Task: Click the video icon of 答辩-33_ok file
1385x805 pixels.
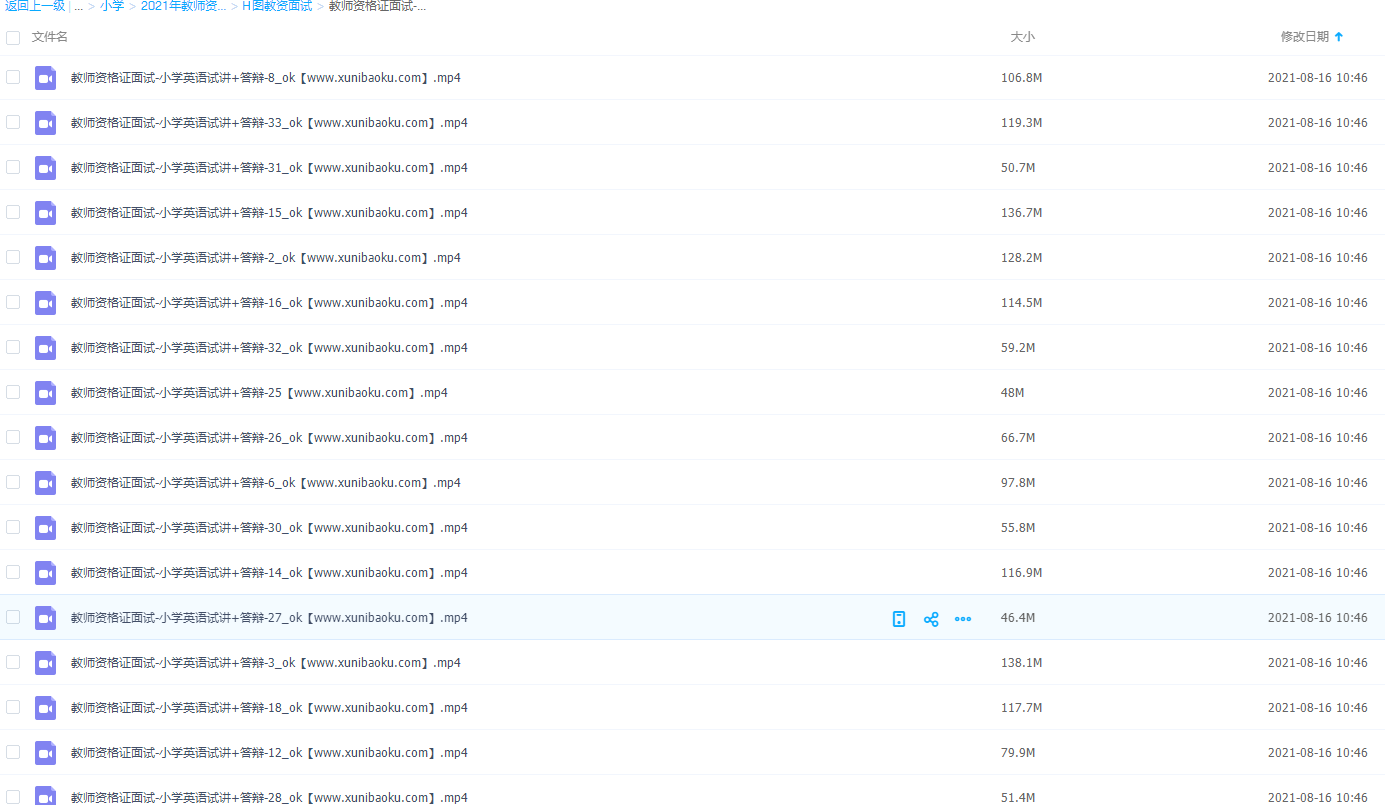Action: (46, 123)
